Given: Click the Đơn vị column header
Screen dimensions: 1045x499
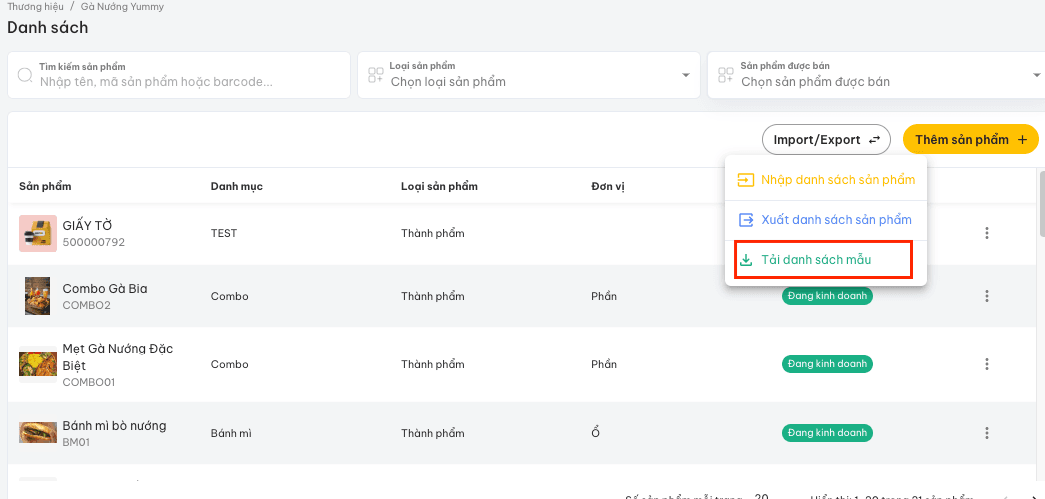Looking at the screenshot, I should tap(607, 186).
